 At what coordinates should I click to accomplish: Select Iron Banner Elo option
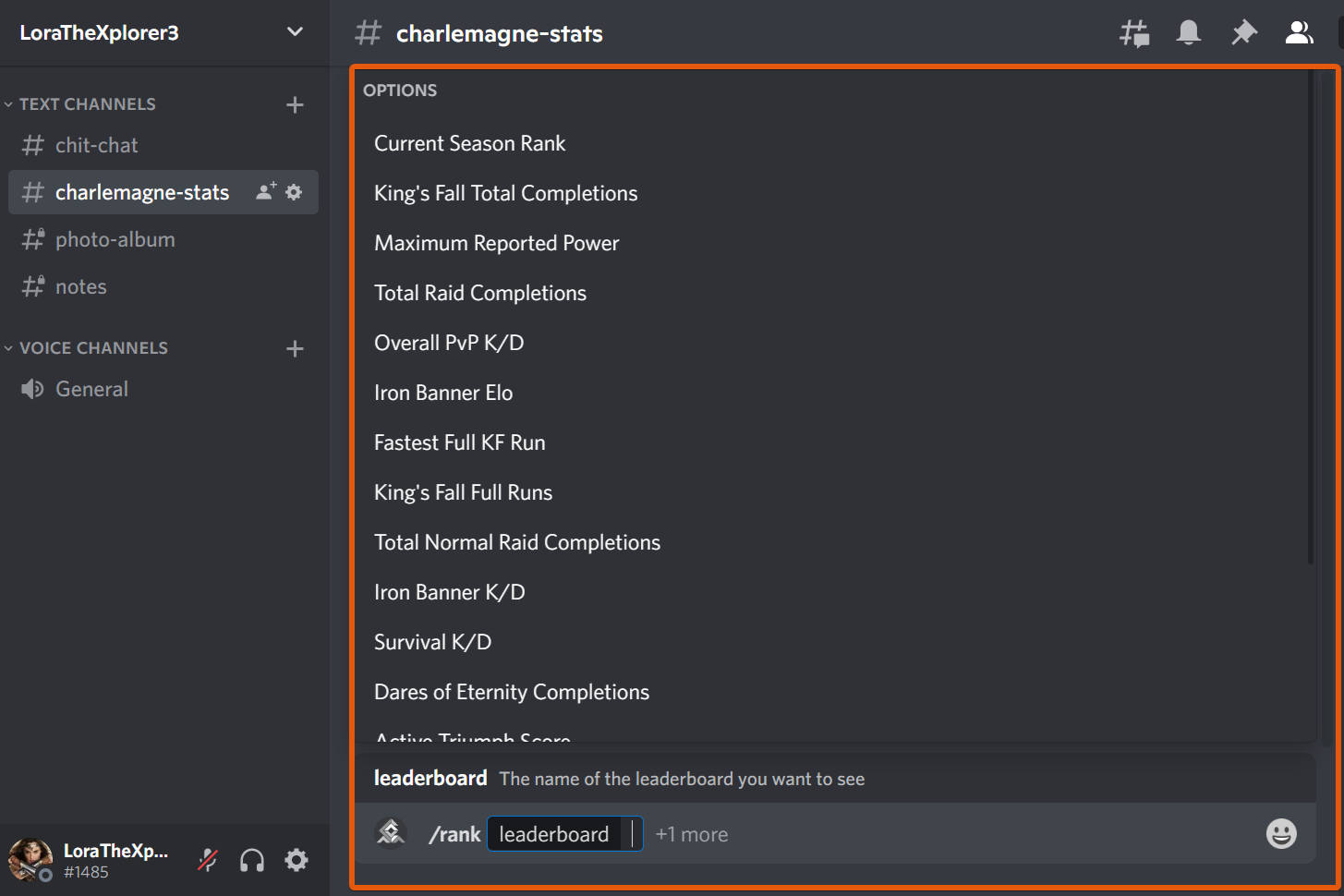pyautogui.click(x=834, y=393)
